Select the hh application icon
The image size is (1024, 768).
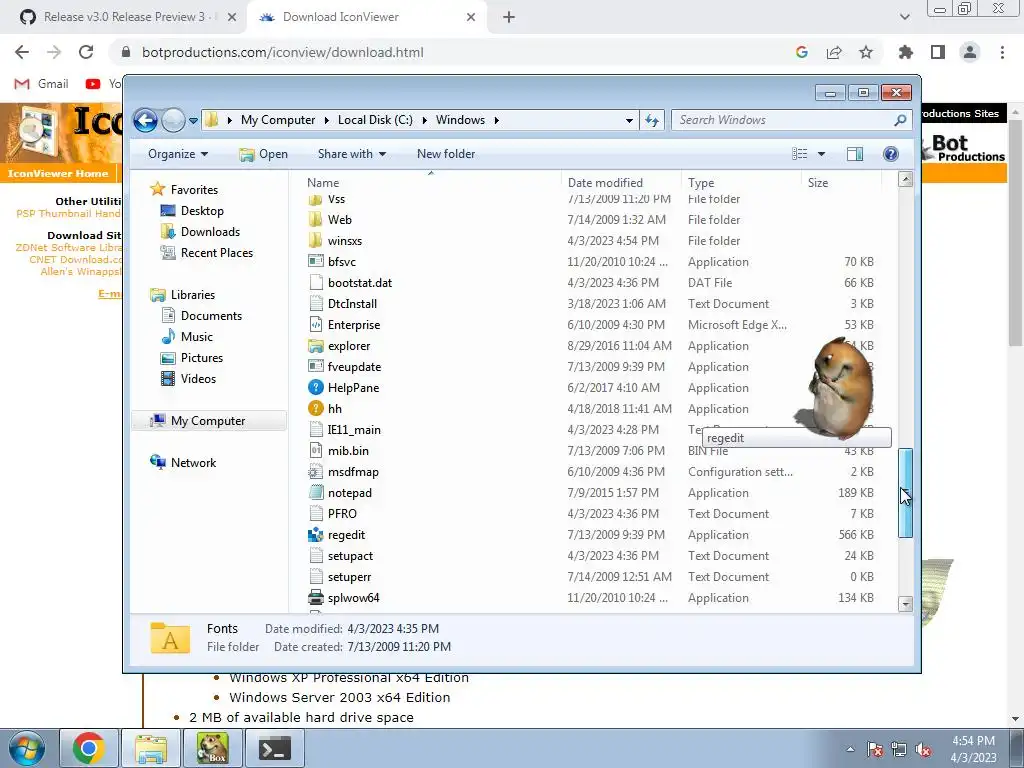315,409
